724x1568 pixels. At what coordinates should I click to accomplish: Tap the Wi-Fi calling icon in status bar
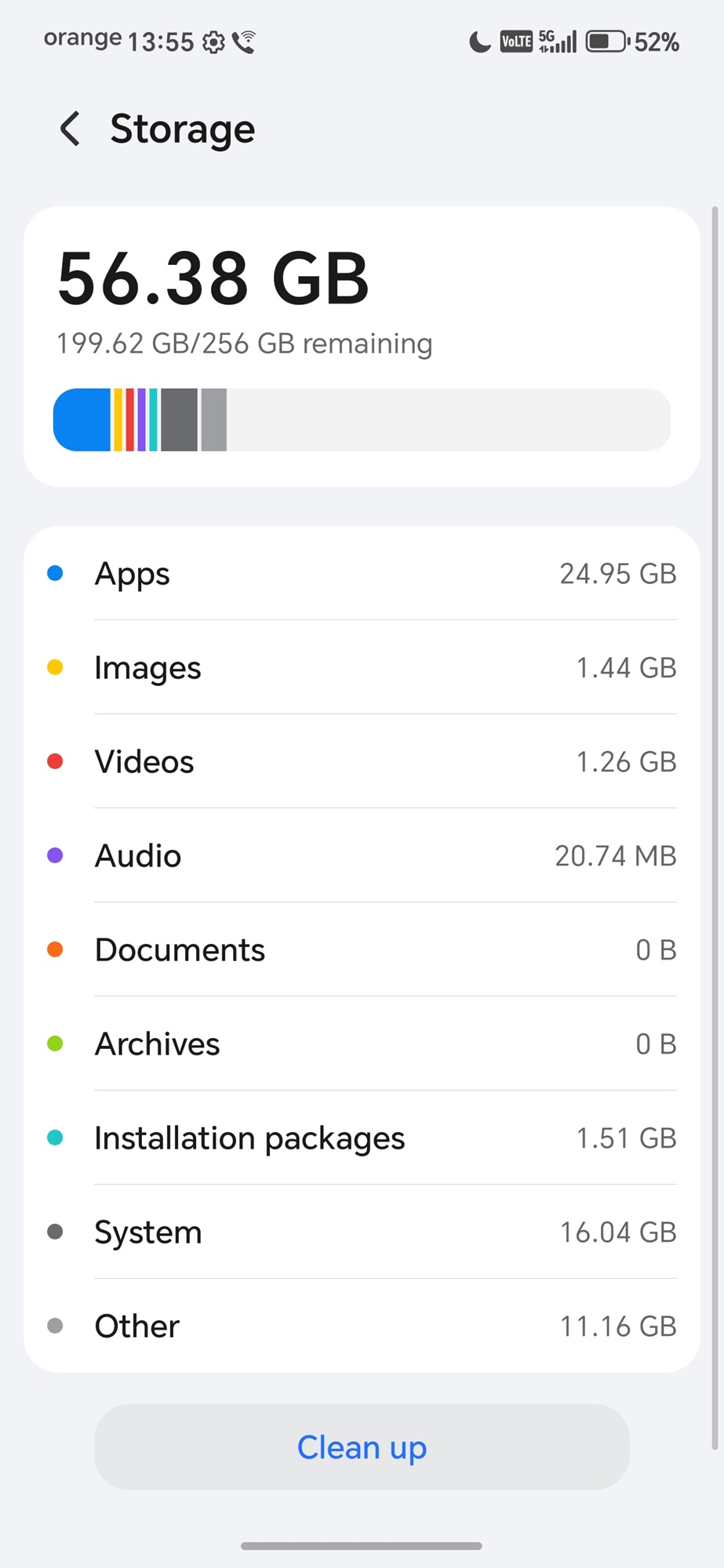click(x=244, y=42)
